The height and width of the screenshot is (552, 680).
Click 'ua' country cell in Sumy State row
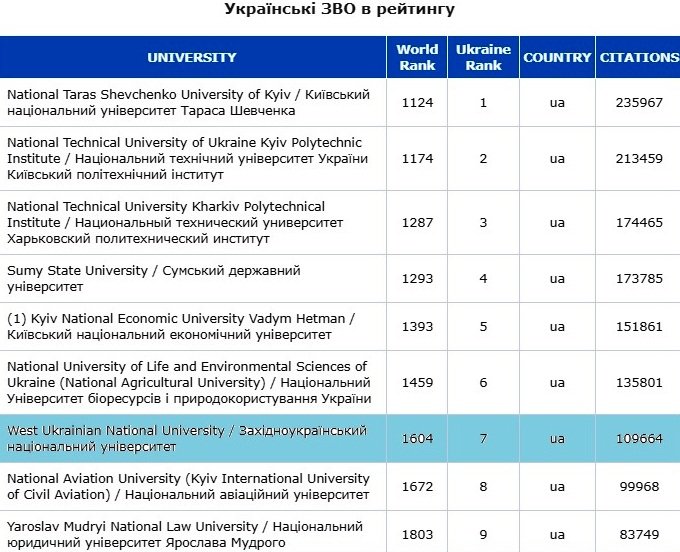(557, 279)
